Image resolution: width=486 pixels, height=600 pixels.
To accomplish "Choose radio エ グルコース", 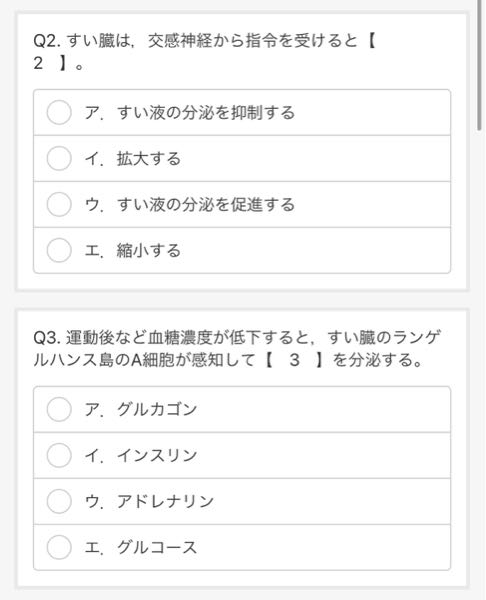I will [59, 547].
